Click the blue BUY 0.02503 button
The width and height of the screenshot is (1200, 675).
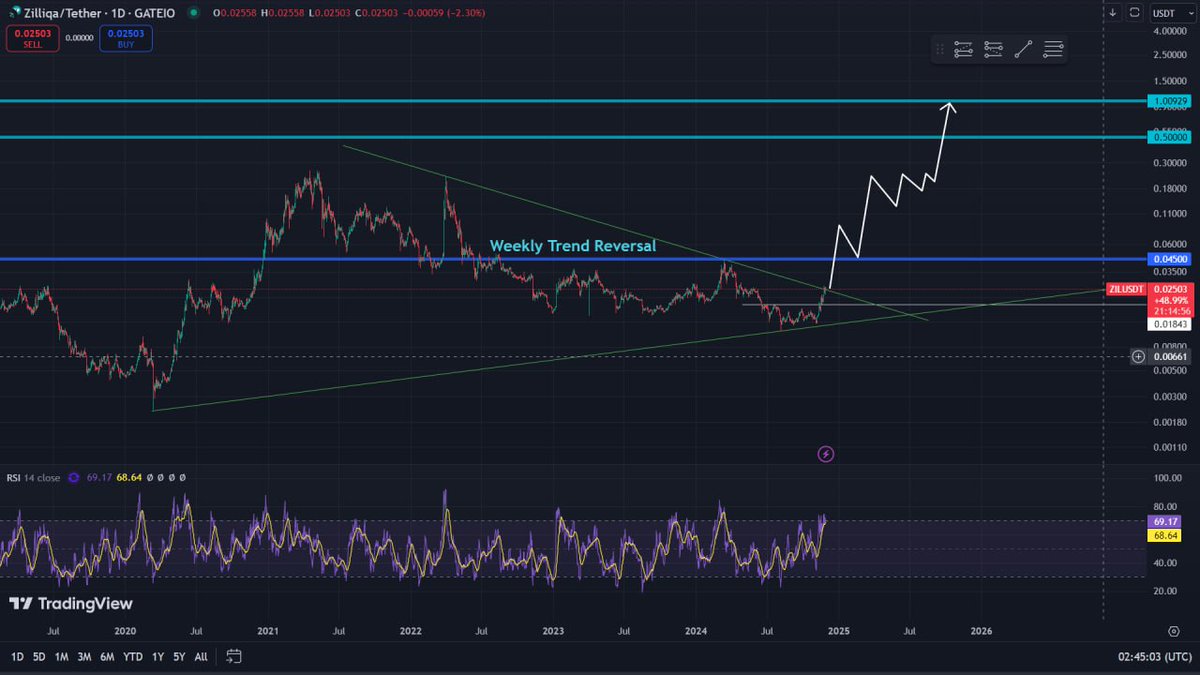pyautogui.click(x=127, y=38)
